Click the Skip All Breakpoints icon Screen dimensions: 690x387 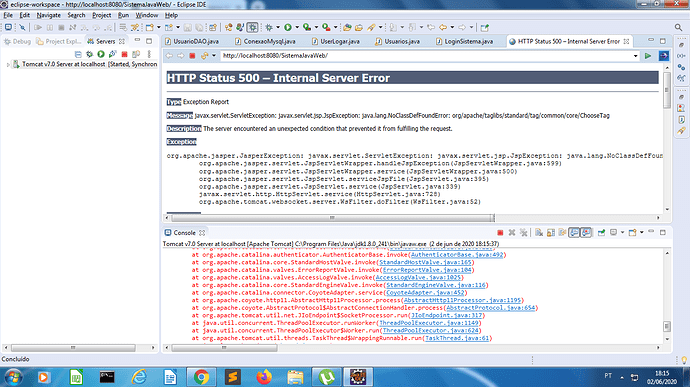pyautogui.click(x=22, y=27)
